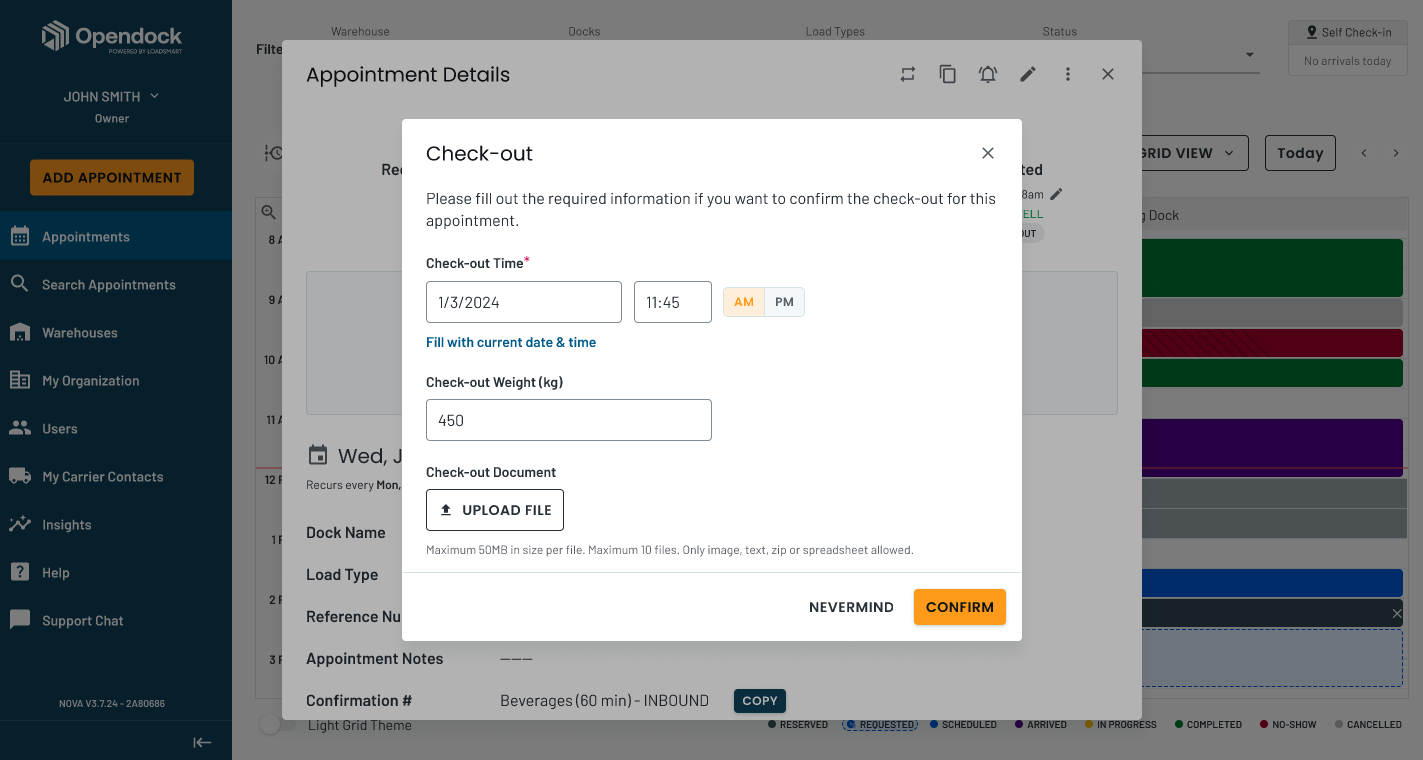
Task: Open Insights in the sidebar
Action: pyautogui.click(x=67, y=525)
